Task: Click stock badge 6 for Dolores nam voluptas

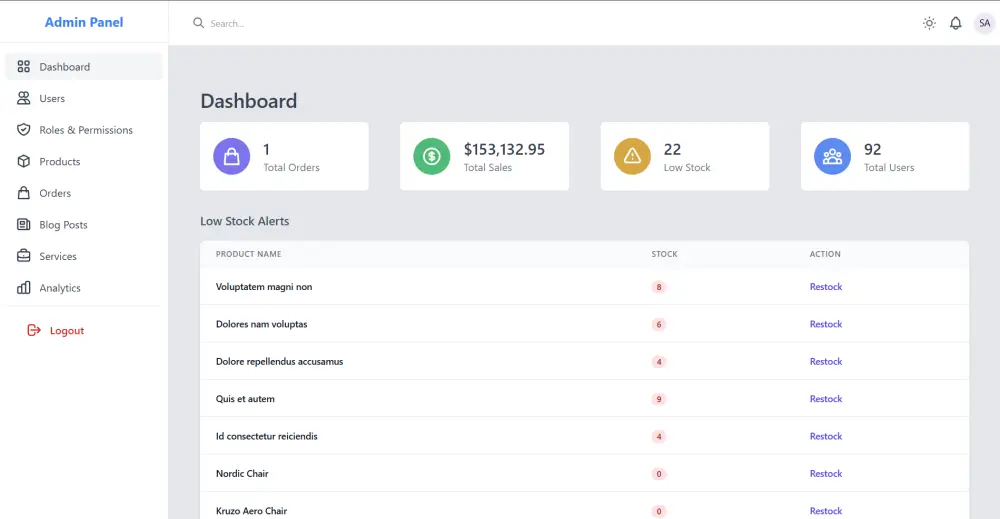Action: tap(659, 325)
